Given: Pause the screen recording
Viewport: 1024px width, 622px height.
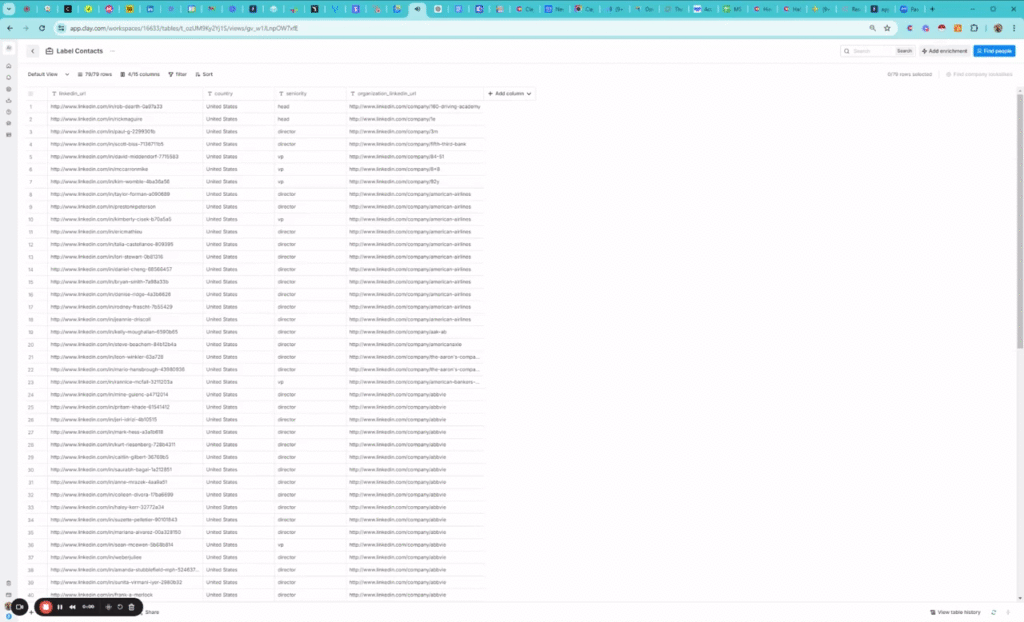Looking at the screenshot, I should [60, 607].
